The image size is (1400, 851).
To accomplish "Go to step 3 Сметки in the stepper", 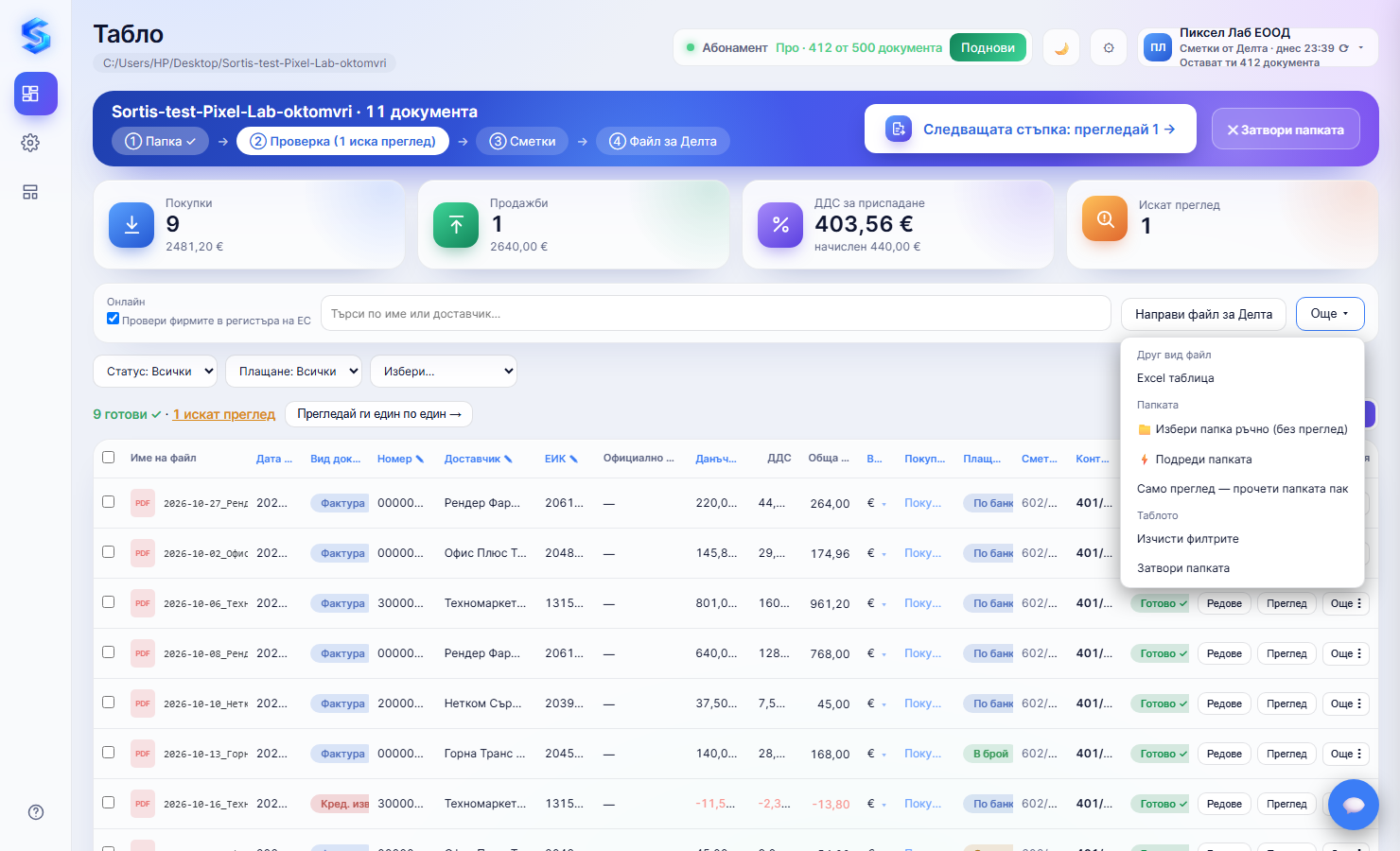I will [522, 141].
